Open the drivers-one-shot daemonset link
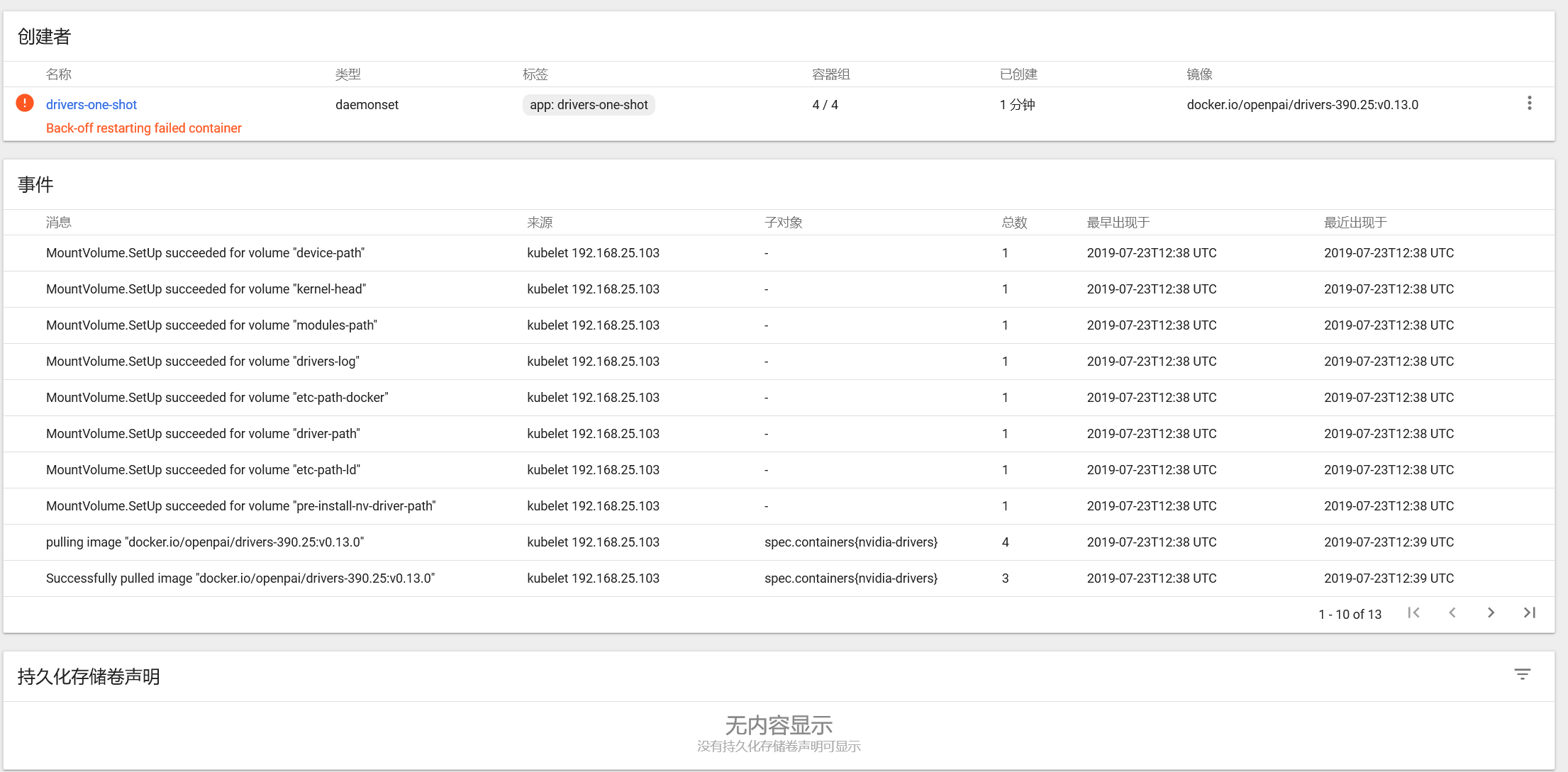Image resolution: width=1568 pixels, height=772 pixels. point(91,105)
